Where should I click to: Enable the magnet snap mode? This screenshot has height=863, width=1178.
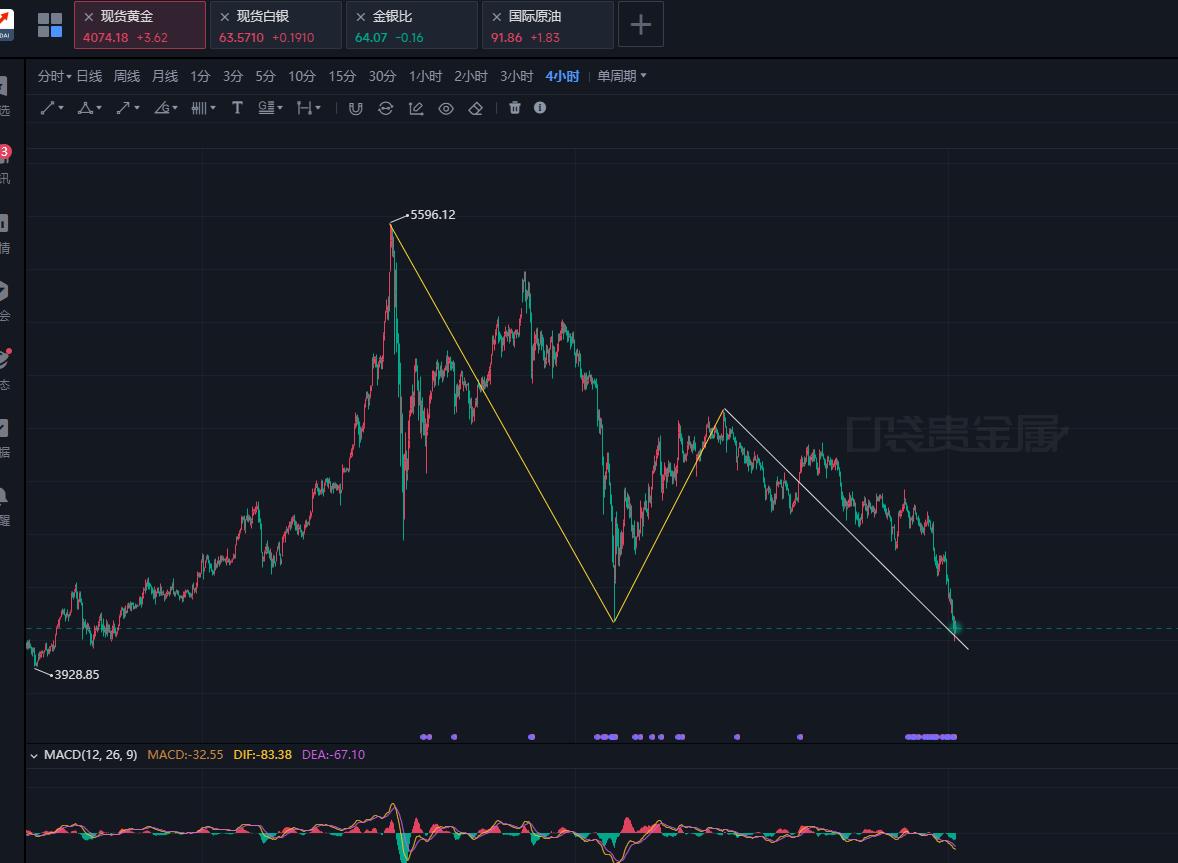coord(355,108)
